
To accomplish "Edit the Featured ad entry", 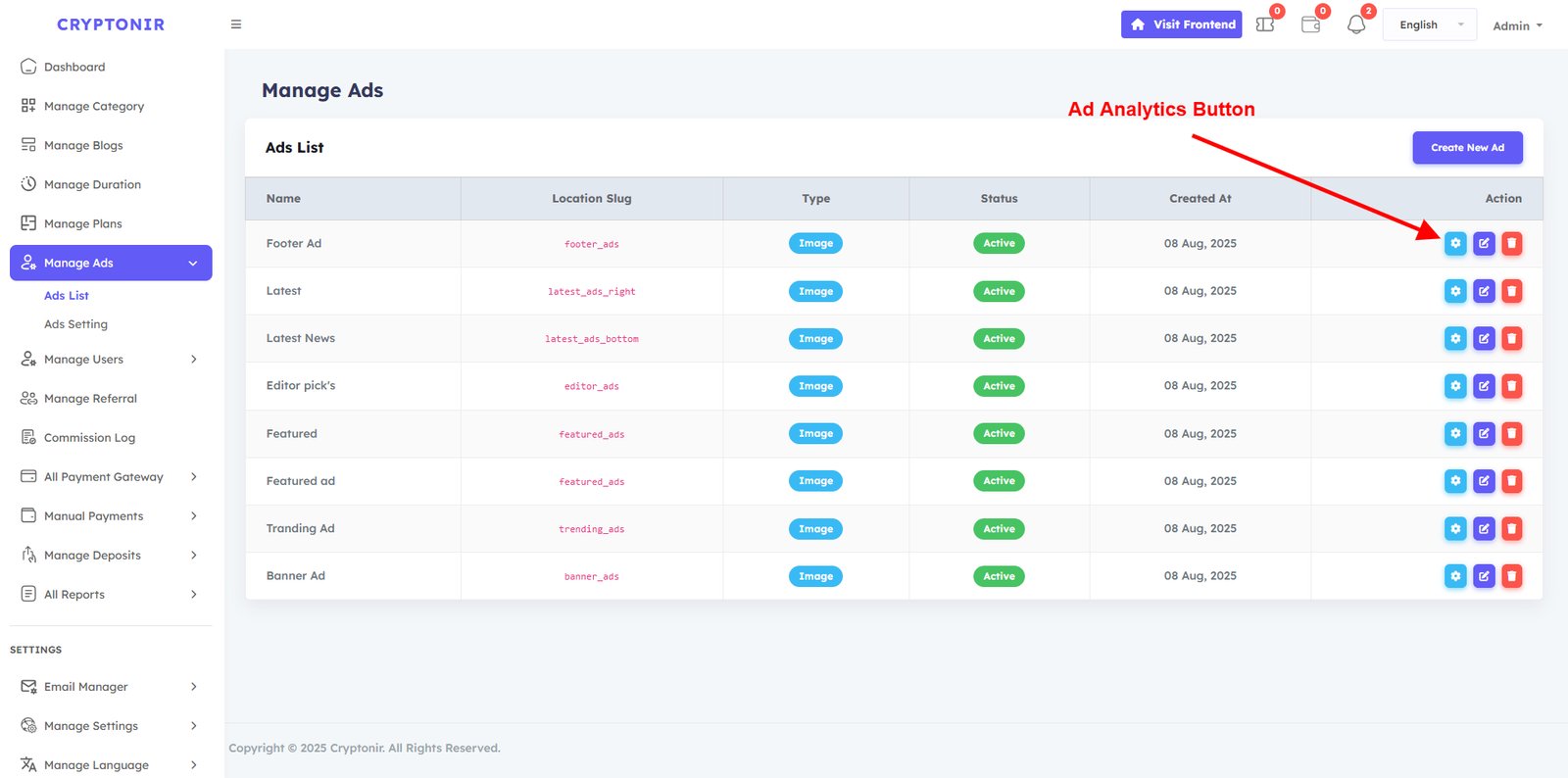I will pos(1484,481).
